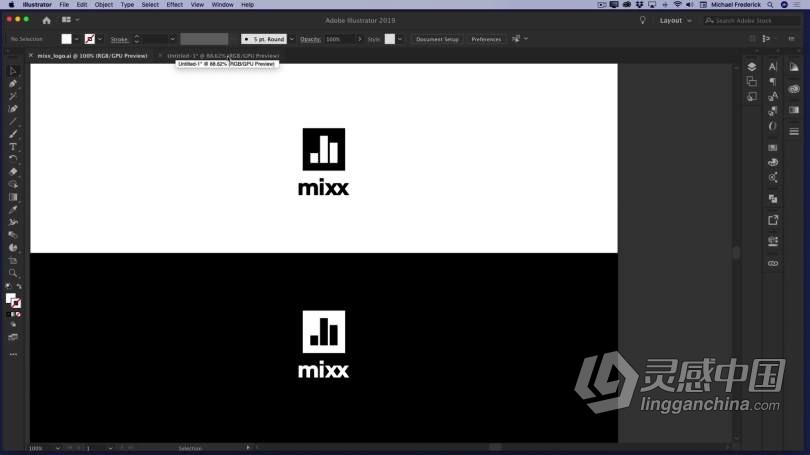Click the Home icon

click(46, 20)
